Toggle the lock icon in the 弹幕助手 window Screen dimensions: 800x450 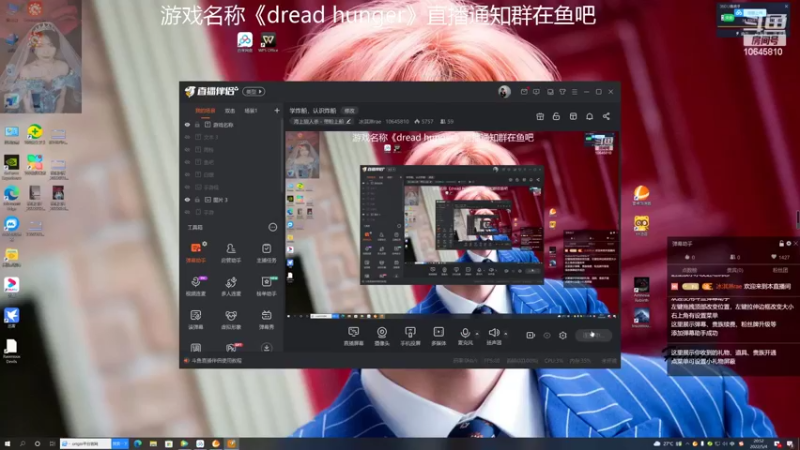(781, 244)
